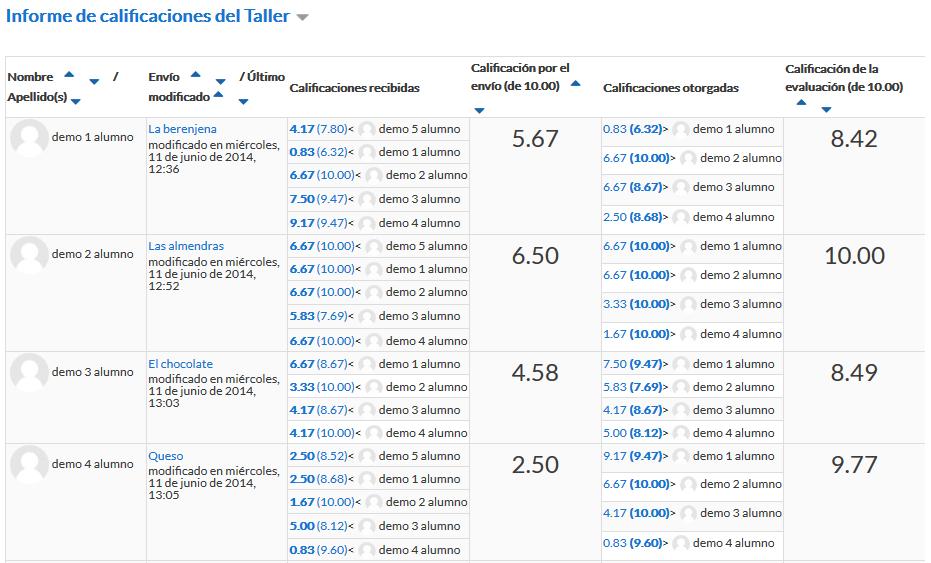Click the name demo 3 alumno in Nombre column
Image resolution: width=931 pixels, height=563 pixels.
point(93,372)
